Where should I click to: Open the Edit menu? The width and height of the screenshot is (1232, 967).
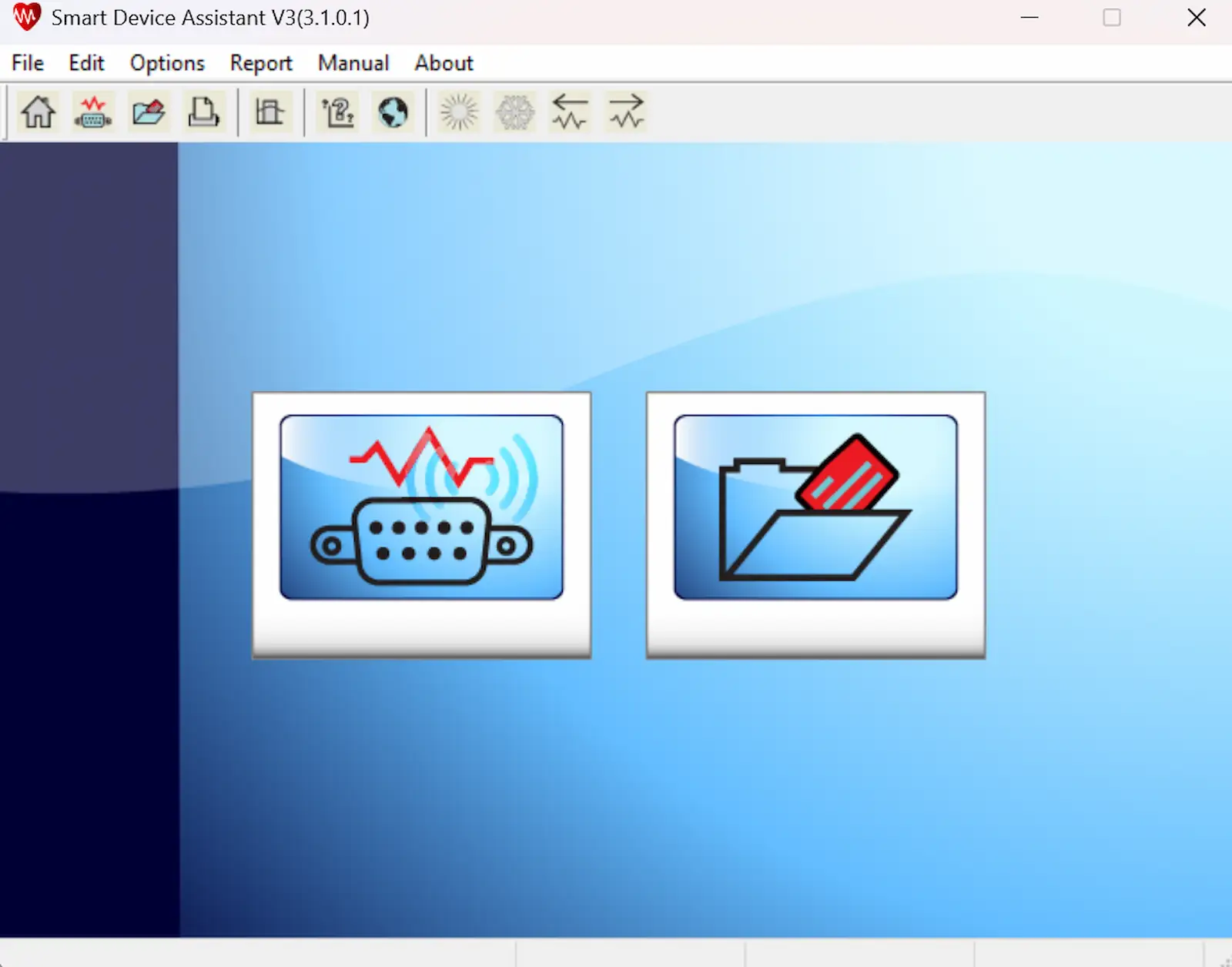[x=85, y=63]
